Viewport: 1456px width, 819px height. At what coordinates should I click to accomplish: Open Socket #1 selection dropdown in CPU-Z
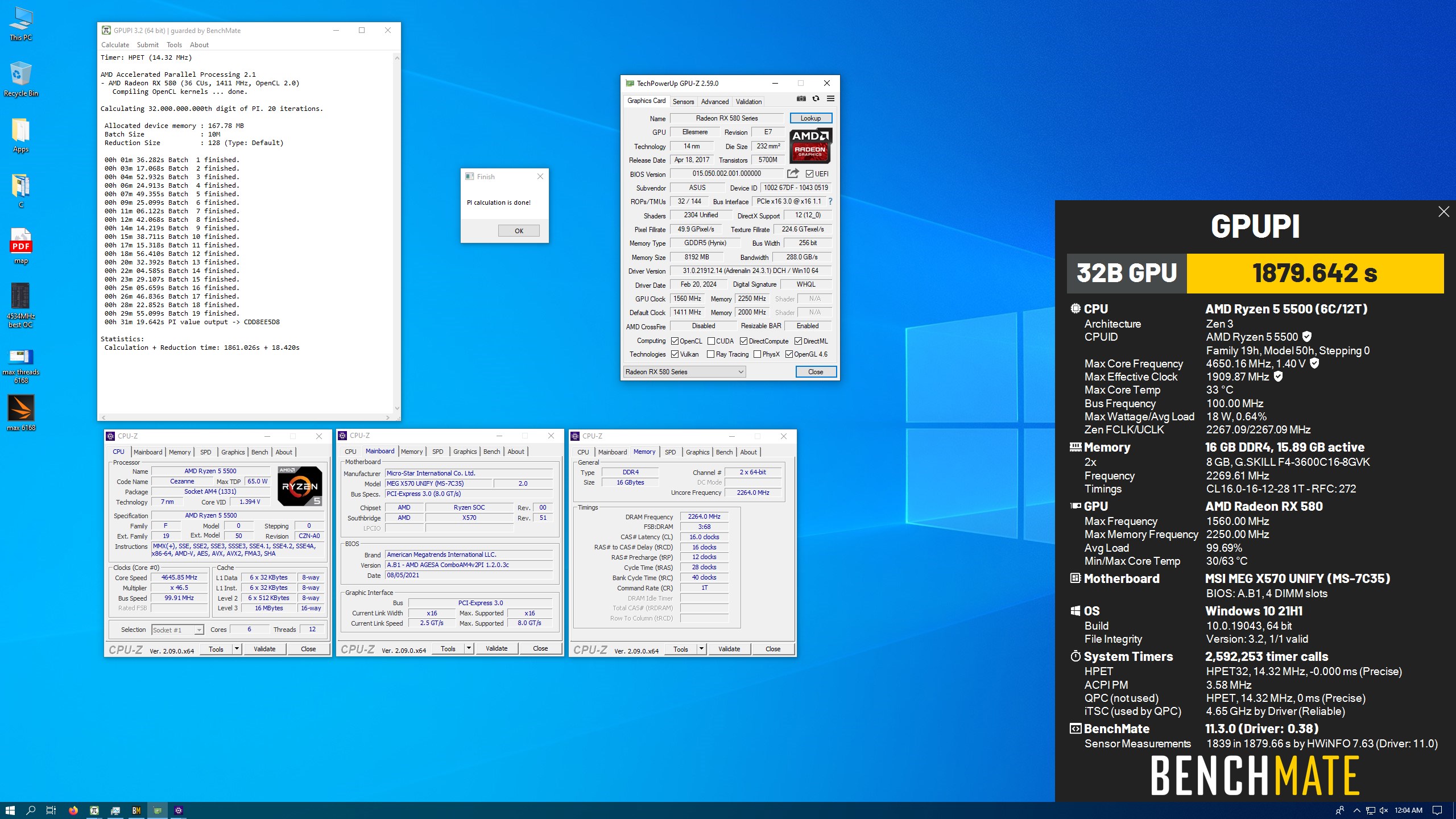tap(177, 630)
